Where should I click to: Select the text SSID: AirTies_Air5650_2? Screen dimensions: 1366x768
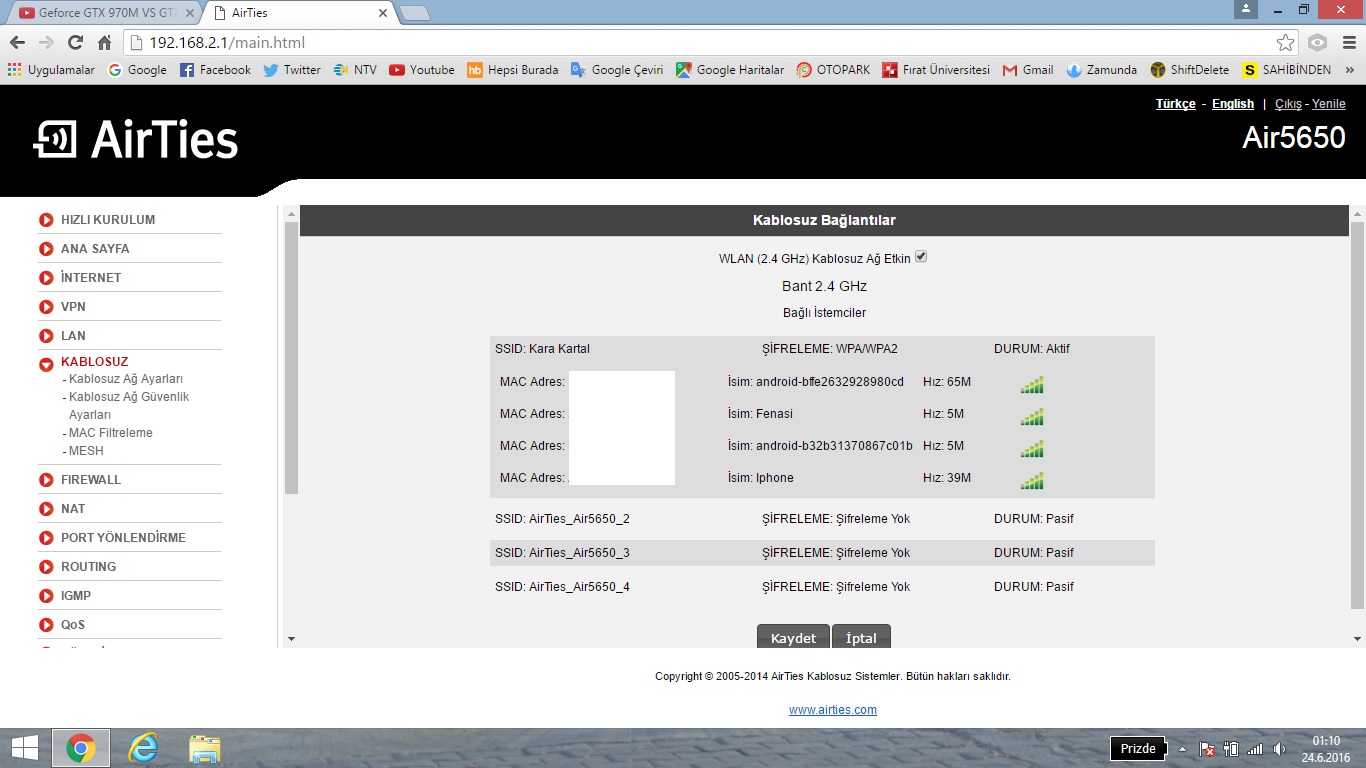(x=562, y=519)
